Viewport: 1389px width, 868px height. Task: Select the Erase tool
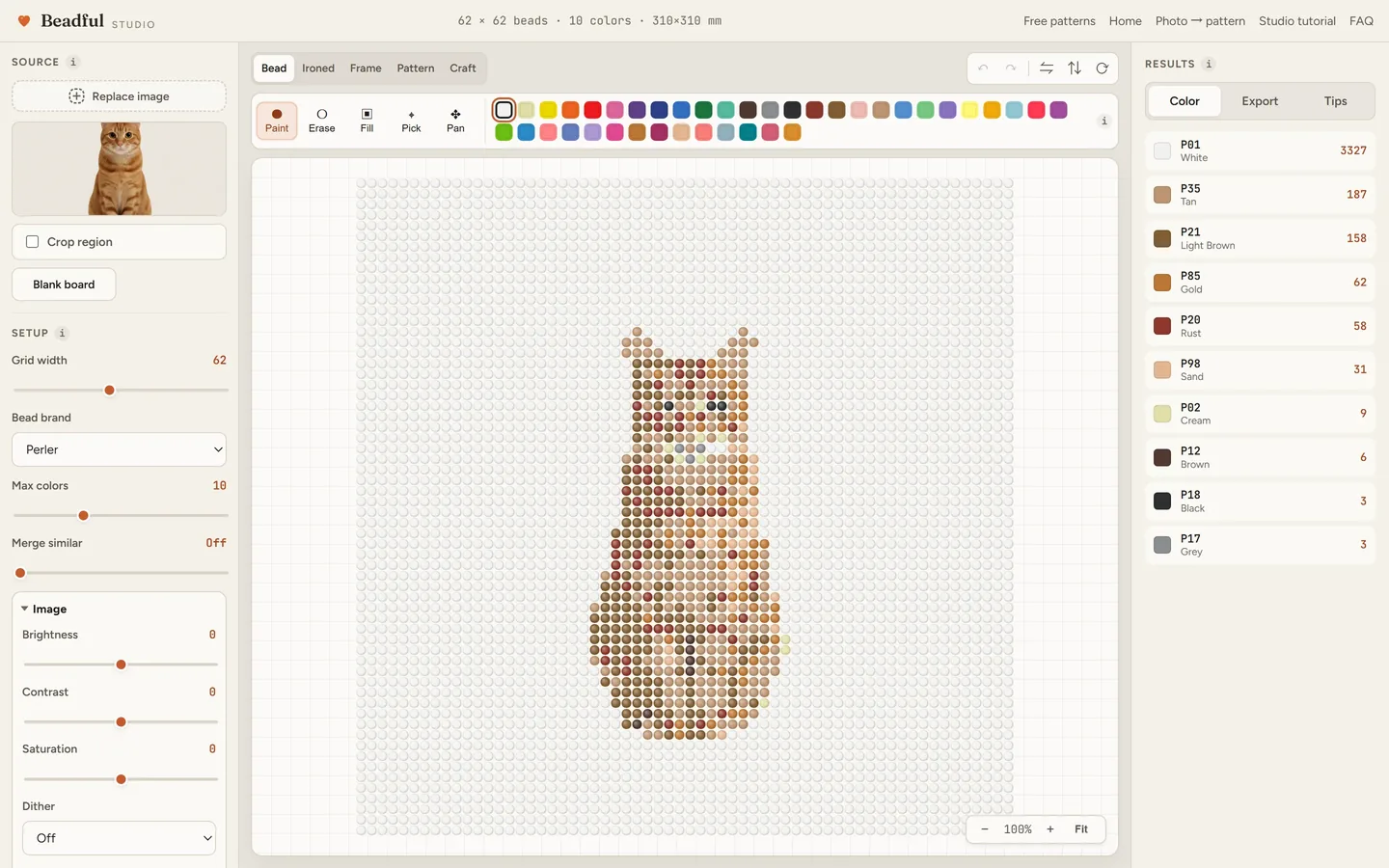coord(322,121)
